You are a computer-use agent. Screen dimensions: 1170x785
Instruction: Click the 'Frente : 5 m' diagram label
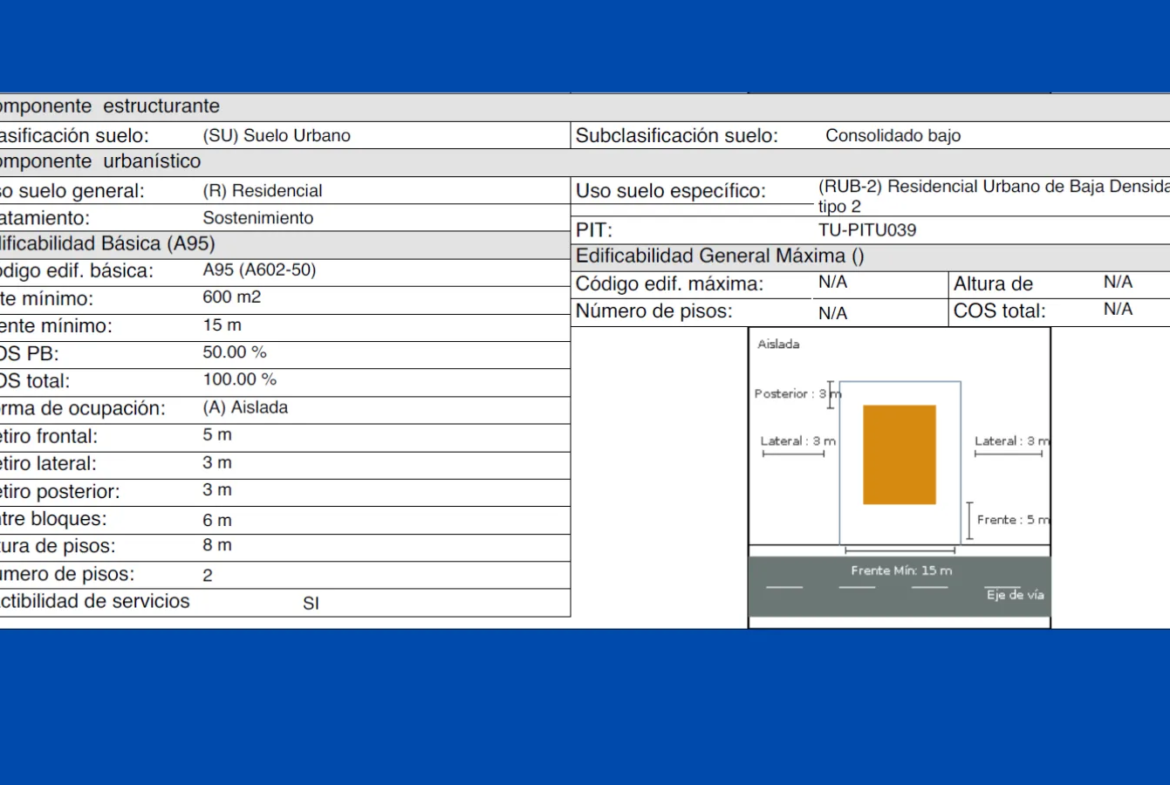point(1013,519)
